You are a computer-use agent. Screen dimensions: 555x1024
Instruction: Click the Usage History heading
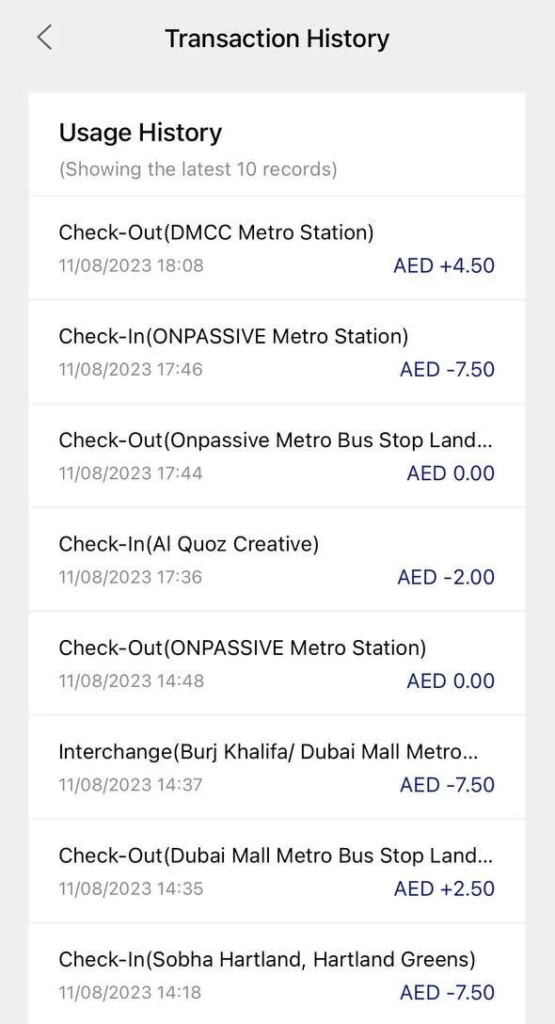[x=140, y=133]
